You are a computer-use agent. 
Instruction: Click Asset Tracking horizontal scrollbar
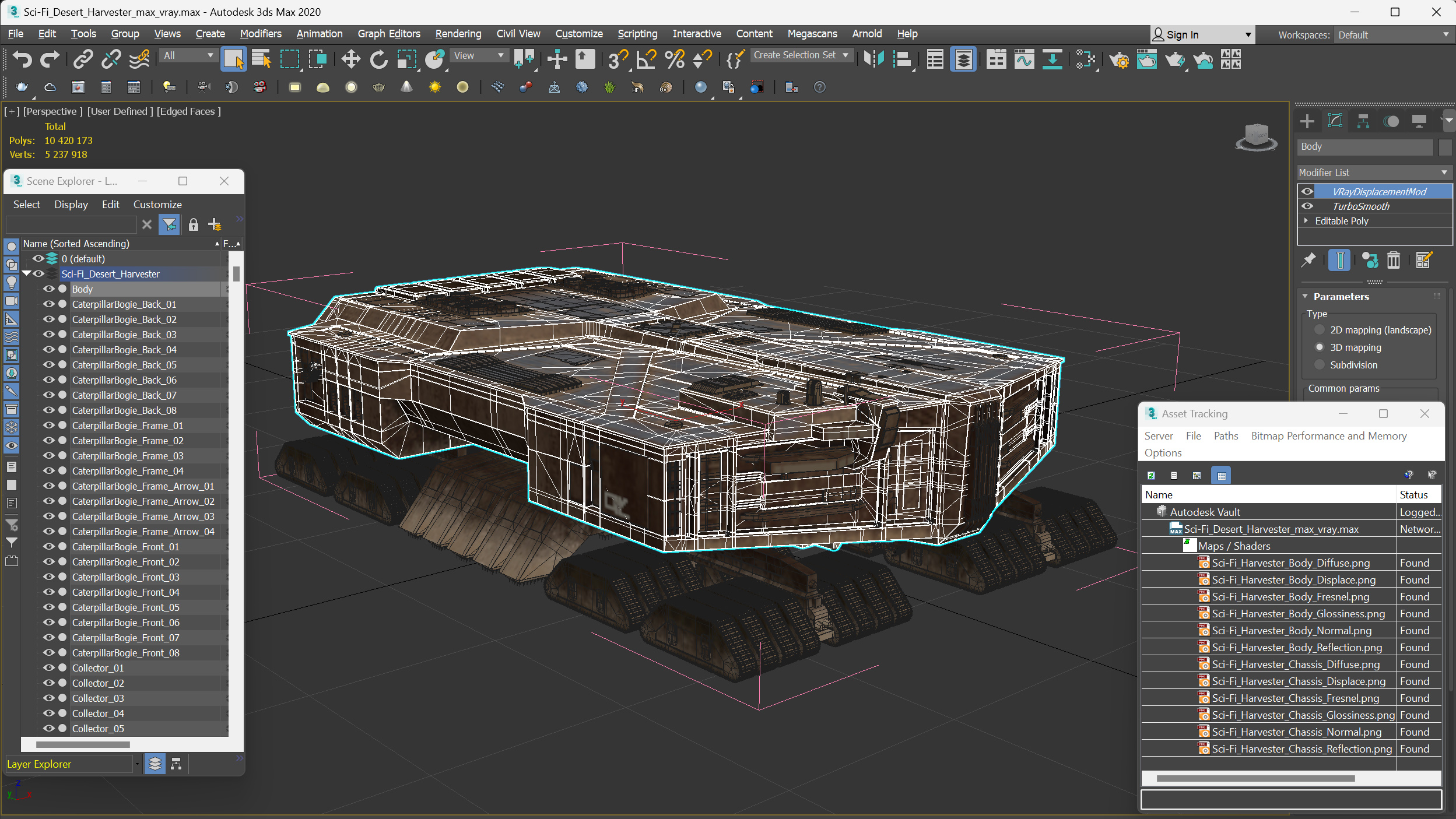coord(1255,779)
